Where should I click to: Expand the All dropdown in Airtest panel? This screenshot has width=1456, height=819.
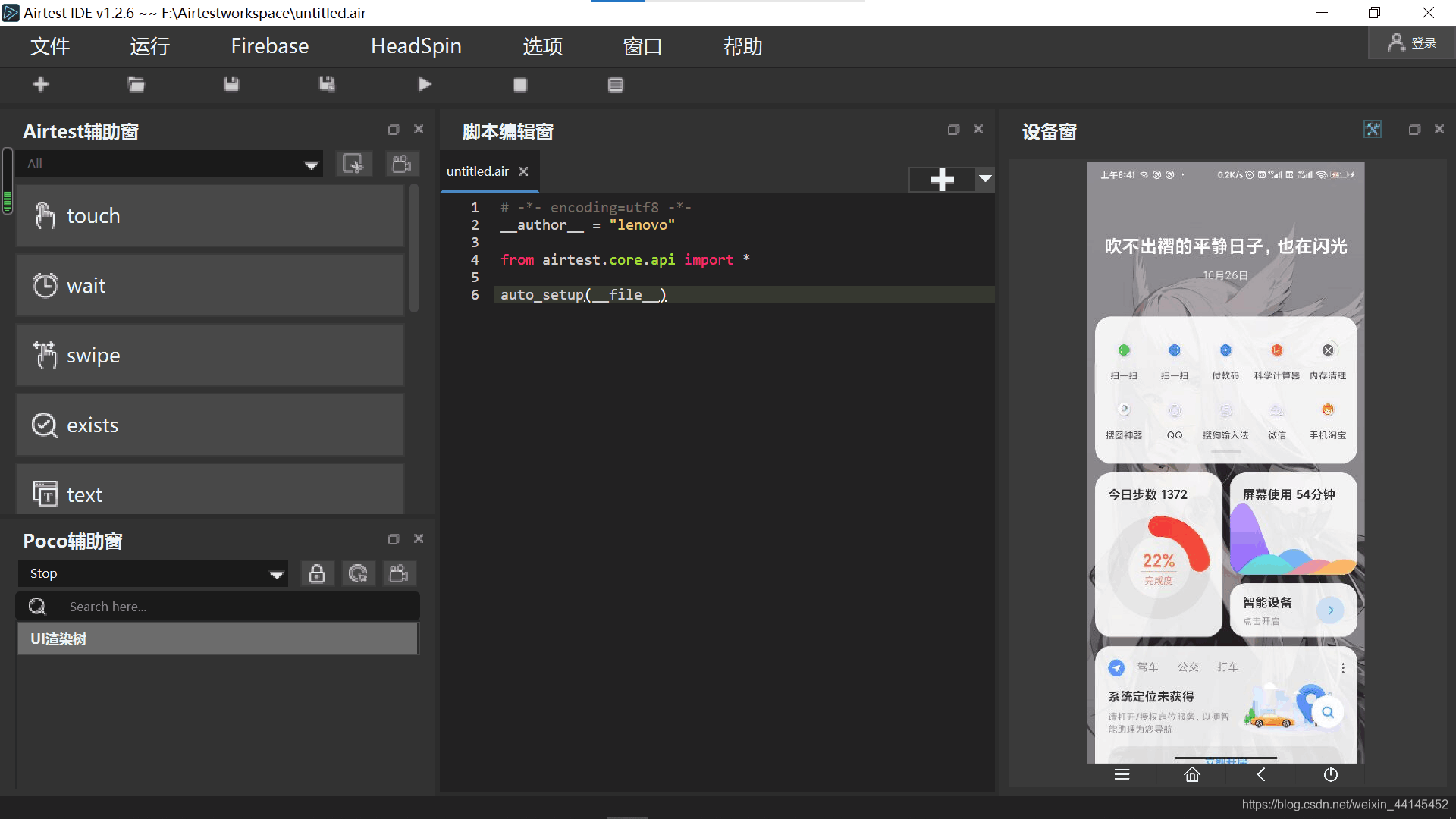(310, 163)
